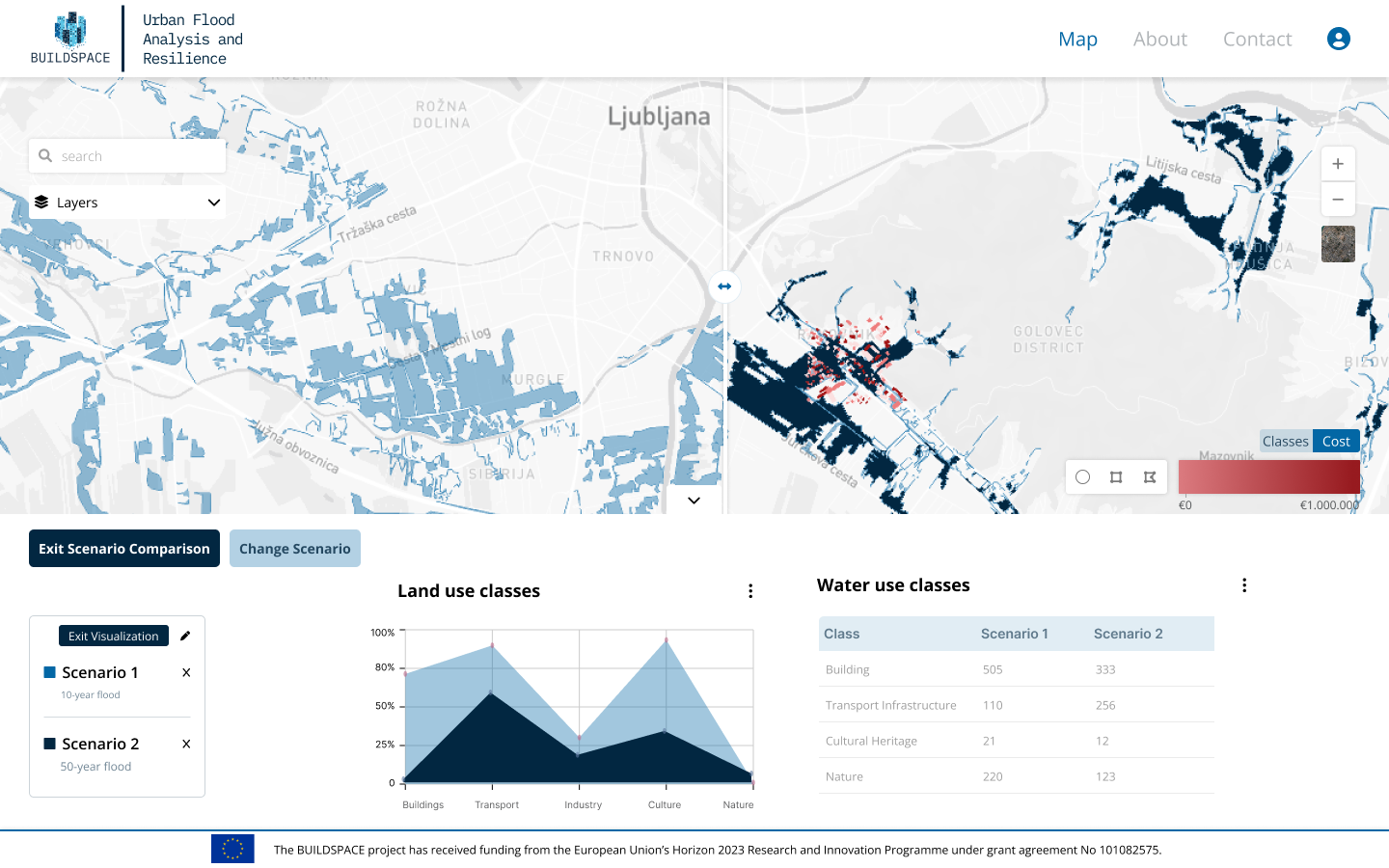Collapse the map using the chevron
1389x868 pixels.
point(694,501)
